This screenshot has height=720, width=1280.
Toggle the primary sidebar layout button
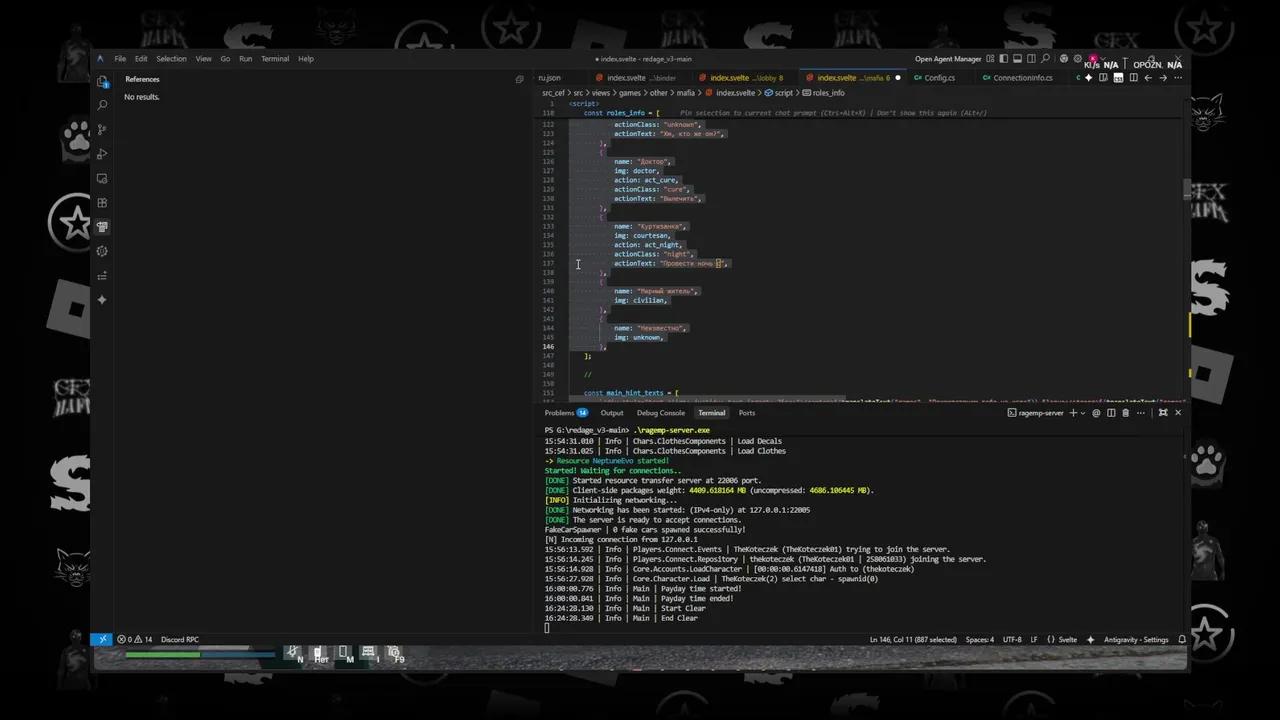1002,59
